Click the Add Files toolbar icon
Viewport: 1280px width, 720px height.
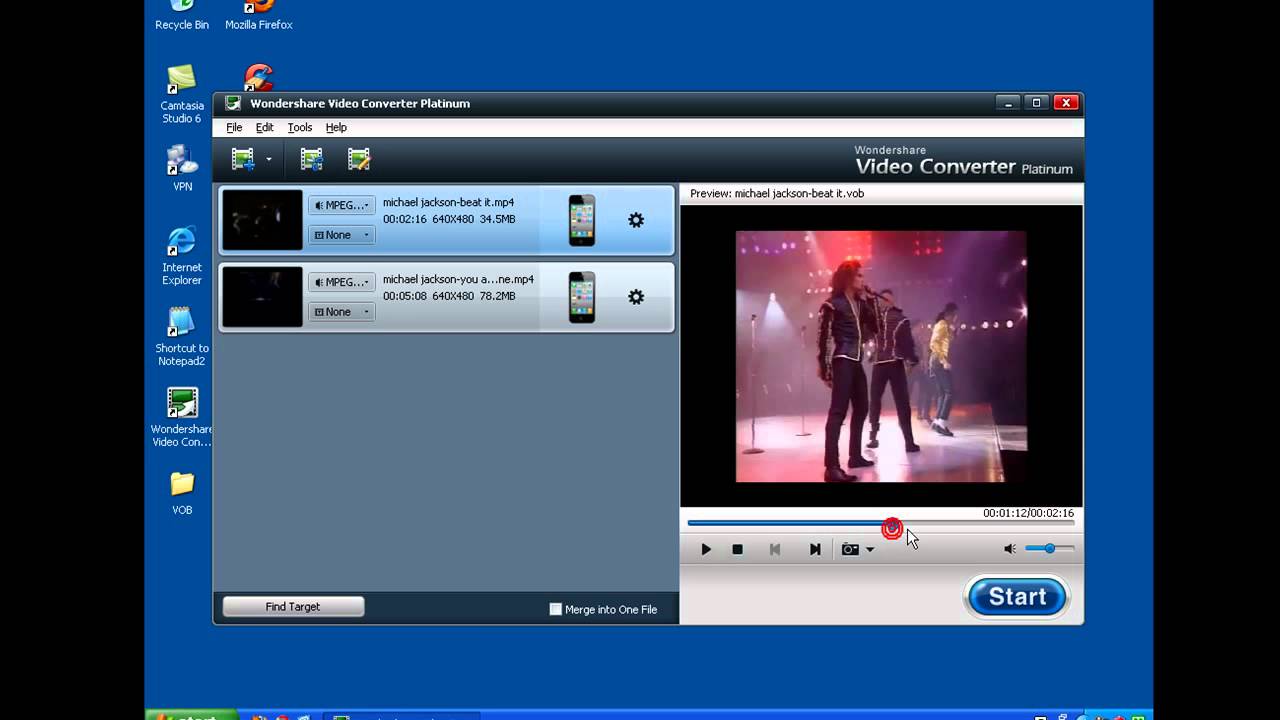[x=243, y=159]
